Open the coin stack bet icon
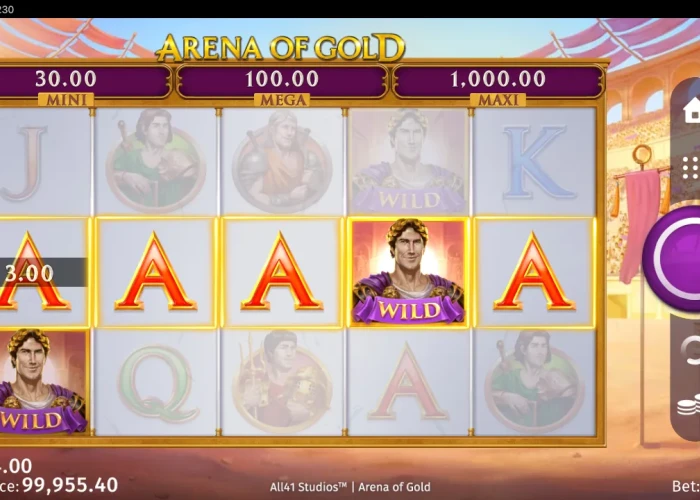700x500 pixels. coord(688,405)
